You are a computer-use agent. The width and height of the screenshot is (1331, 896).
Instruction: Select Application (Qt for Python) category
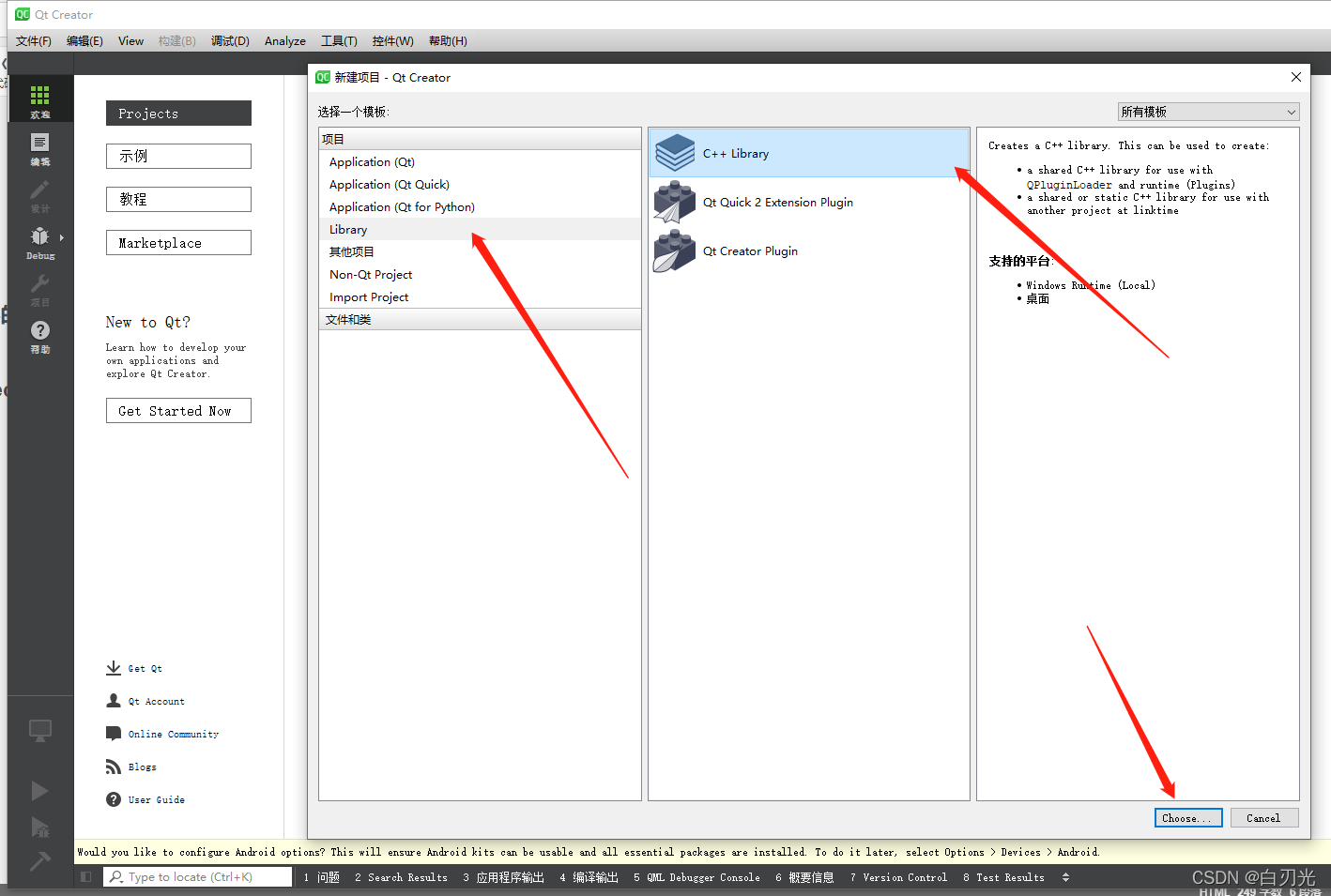click(480, 206)
